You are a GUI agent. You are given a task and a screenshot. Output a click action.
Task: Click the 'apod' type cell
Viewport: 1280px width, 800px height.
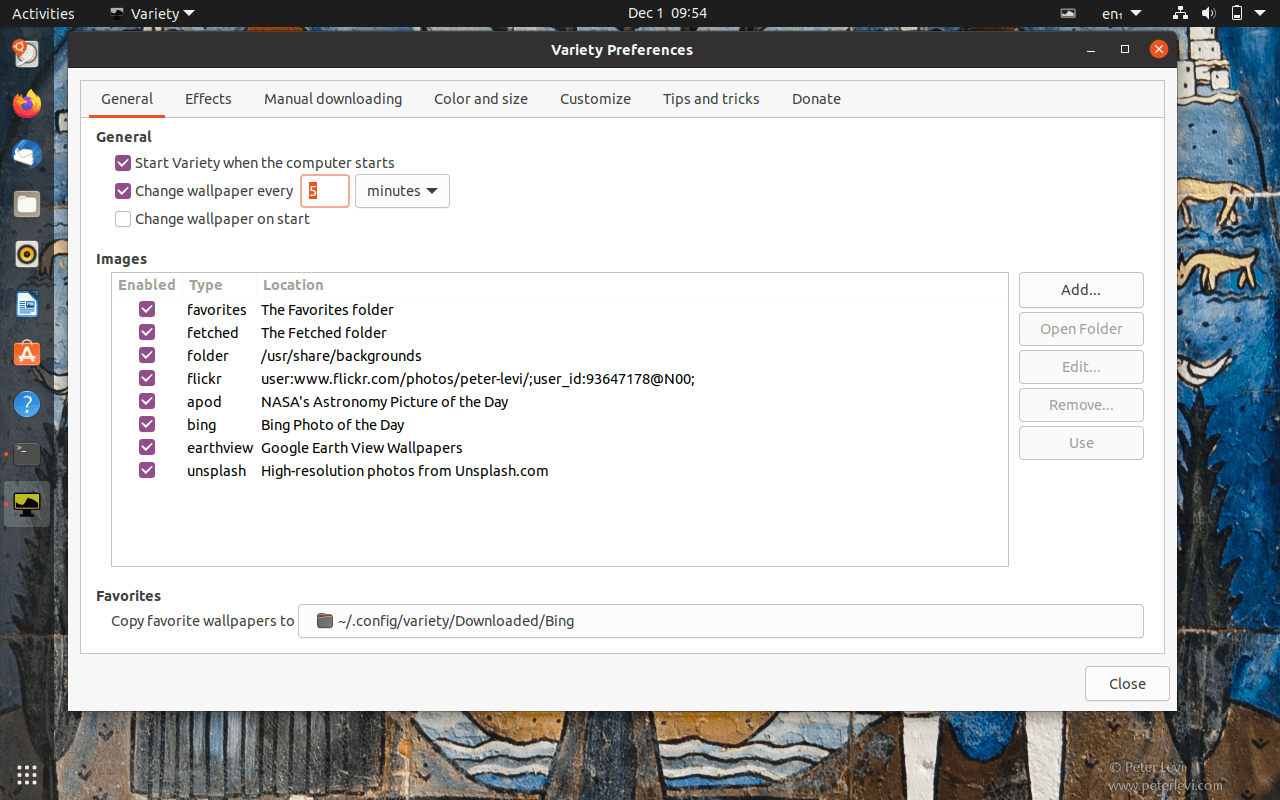click(x=204, y=402)
